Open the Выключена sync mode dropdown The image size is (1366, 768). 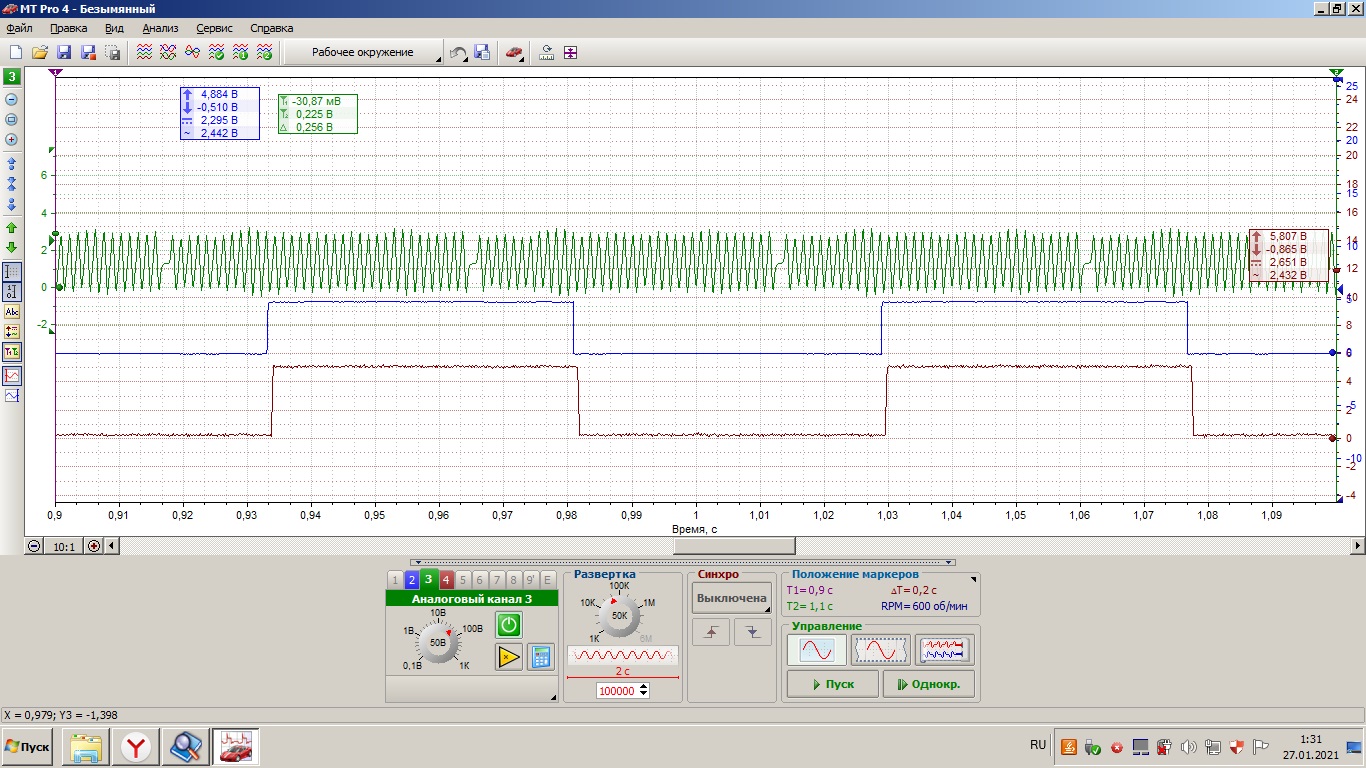pos(732,598)
